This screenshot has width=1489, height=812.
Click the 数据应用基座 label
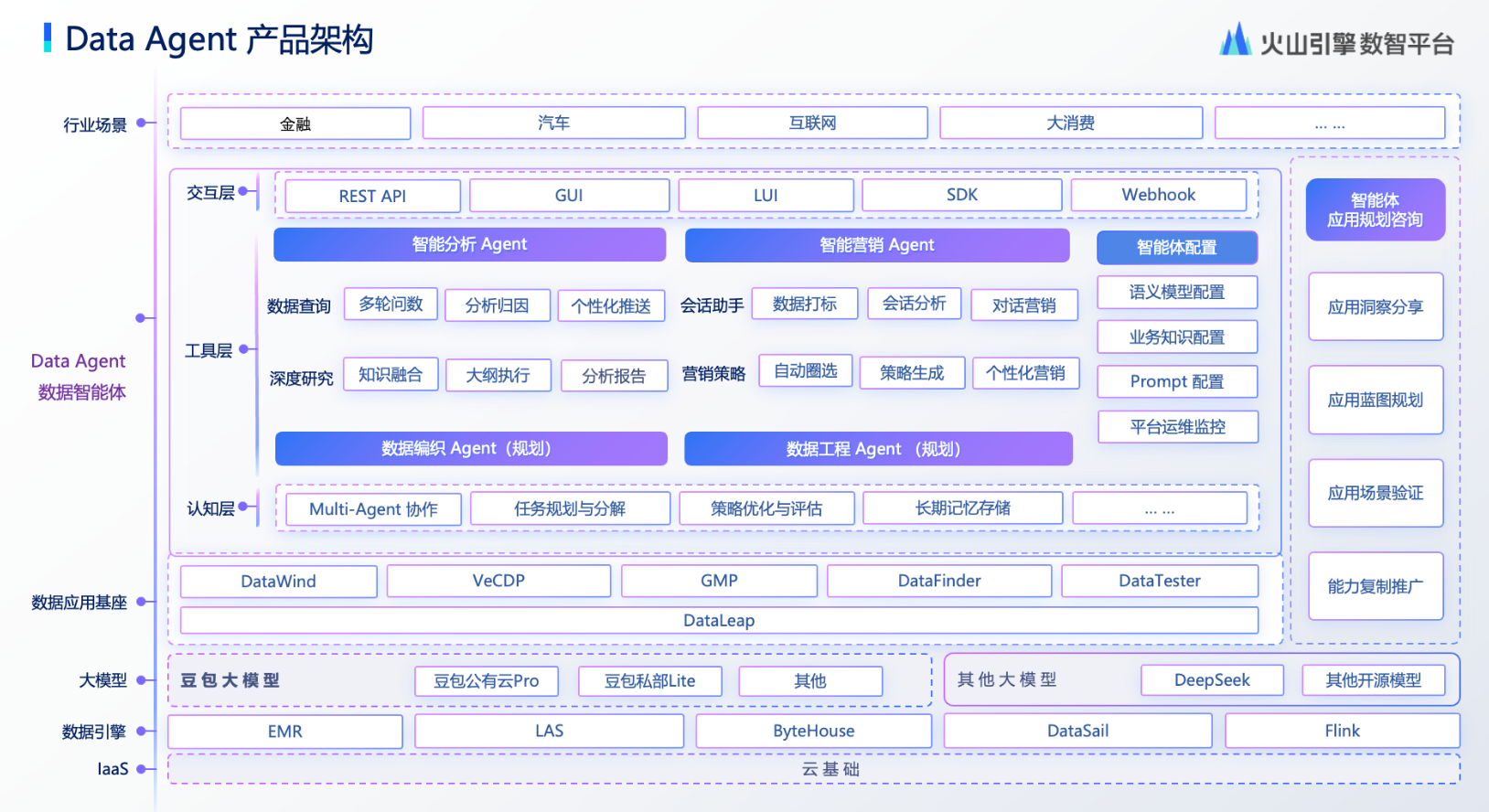tap(79, 602)
